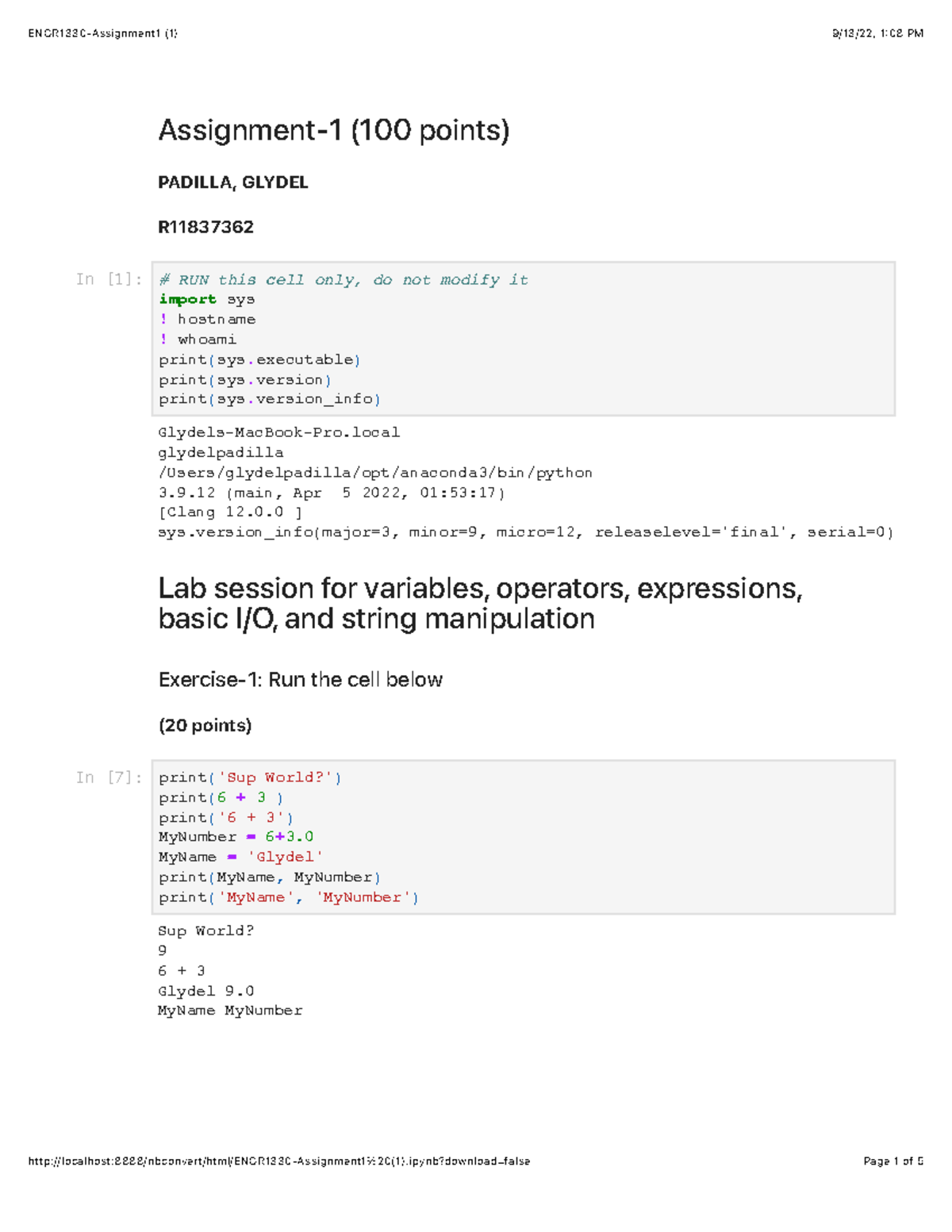The width and height of the screenshot is (952, 1232).
Task: Click the In [7] cell prompt
Action: [109, 777]
